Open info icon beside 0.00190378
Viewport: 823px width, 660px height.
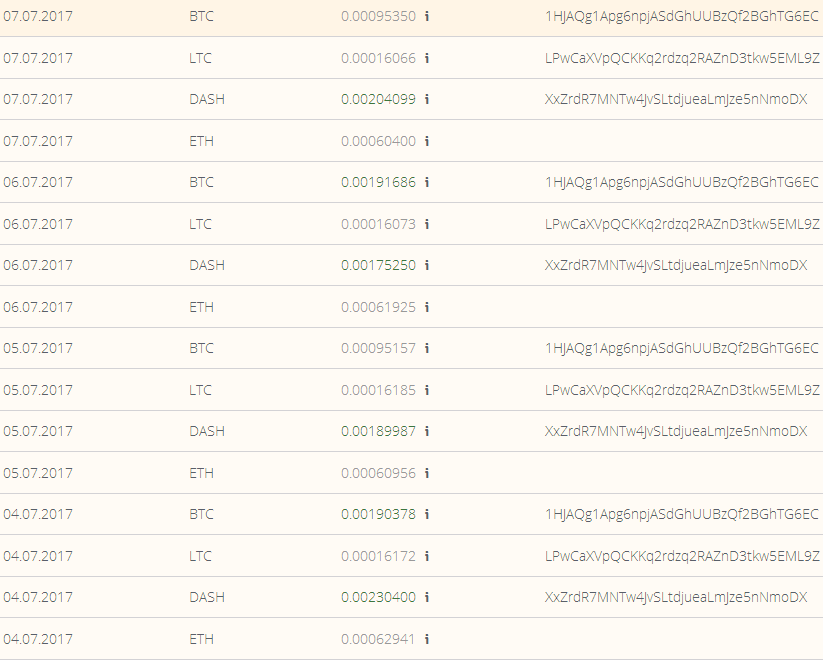(x=427, y=514)
